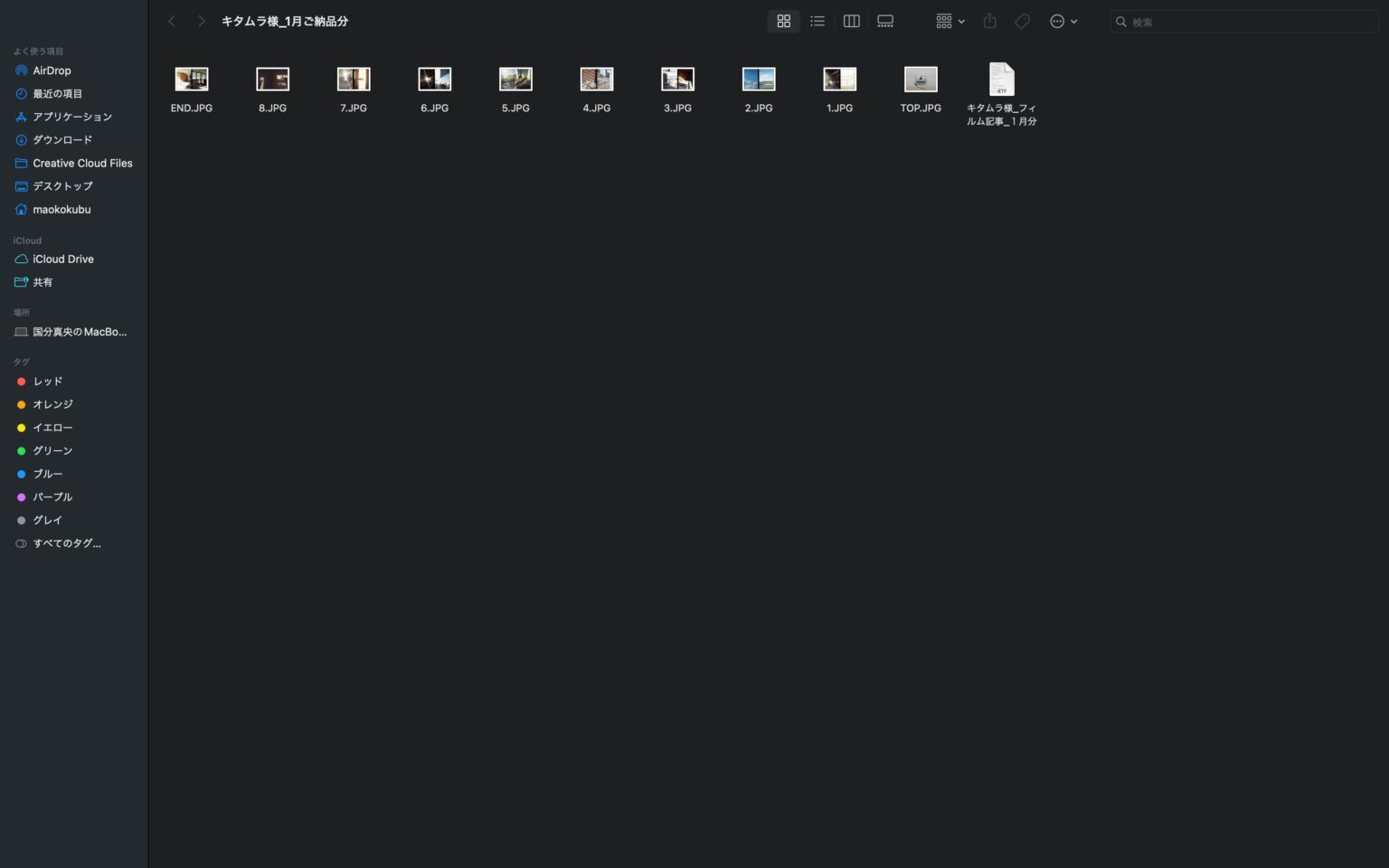This screenshot has width=1389, height=868.
Task: Open the group-by options dropdown
Action: (x=950, y=21)
